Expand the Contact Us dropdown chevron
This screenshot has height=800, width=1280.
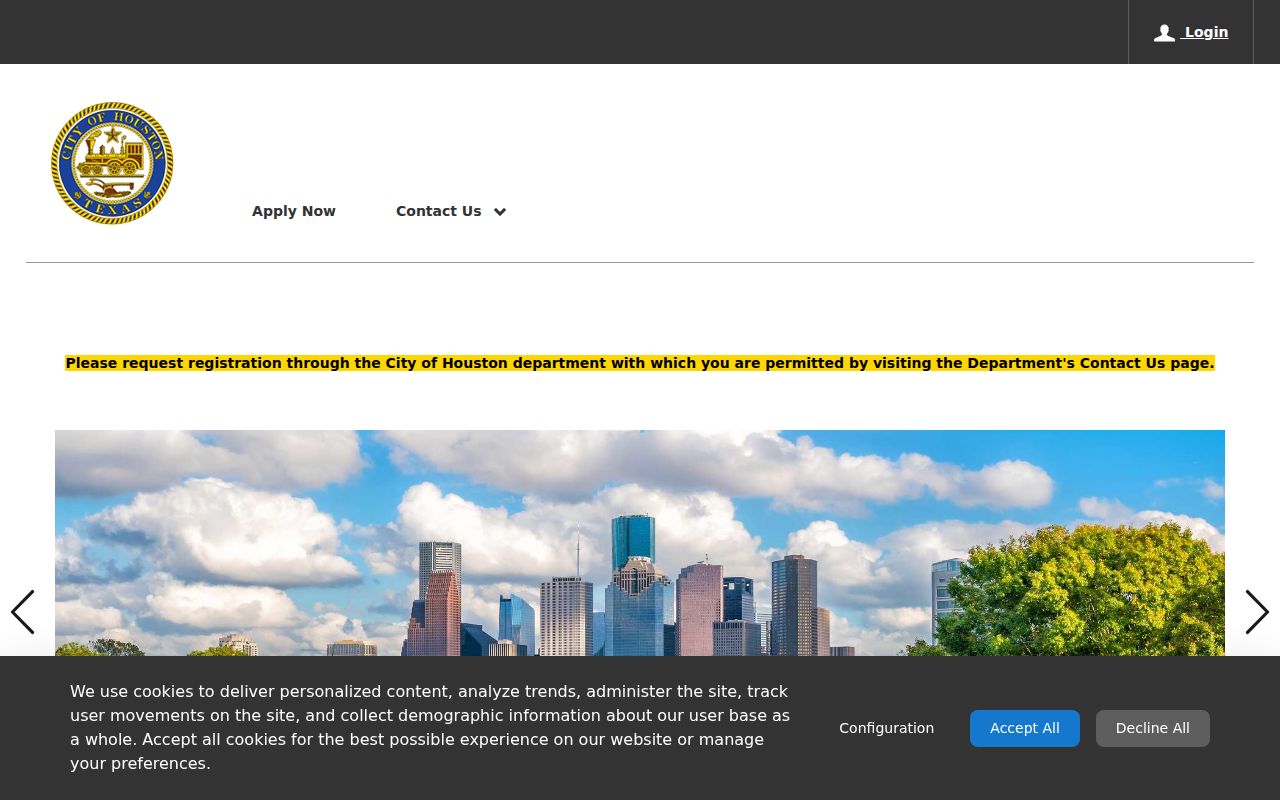[500, 212]
